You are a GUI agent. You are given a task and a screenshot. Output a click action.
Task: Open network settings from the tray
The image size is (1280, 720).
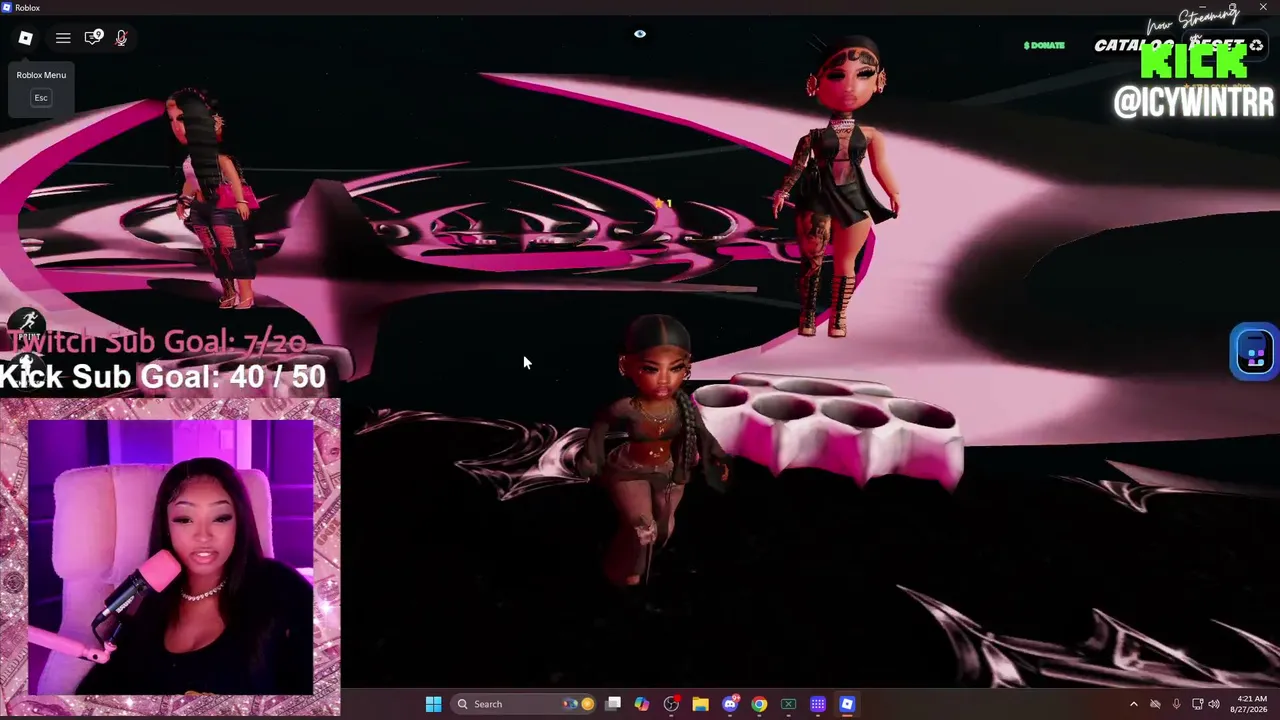coord(1197,704)
